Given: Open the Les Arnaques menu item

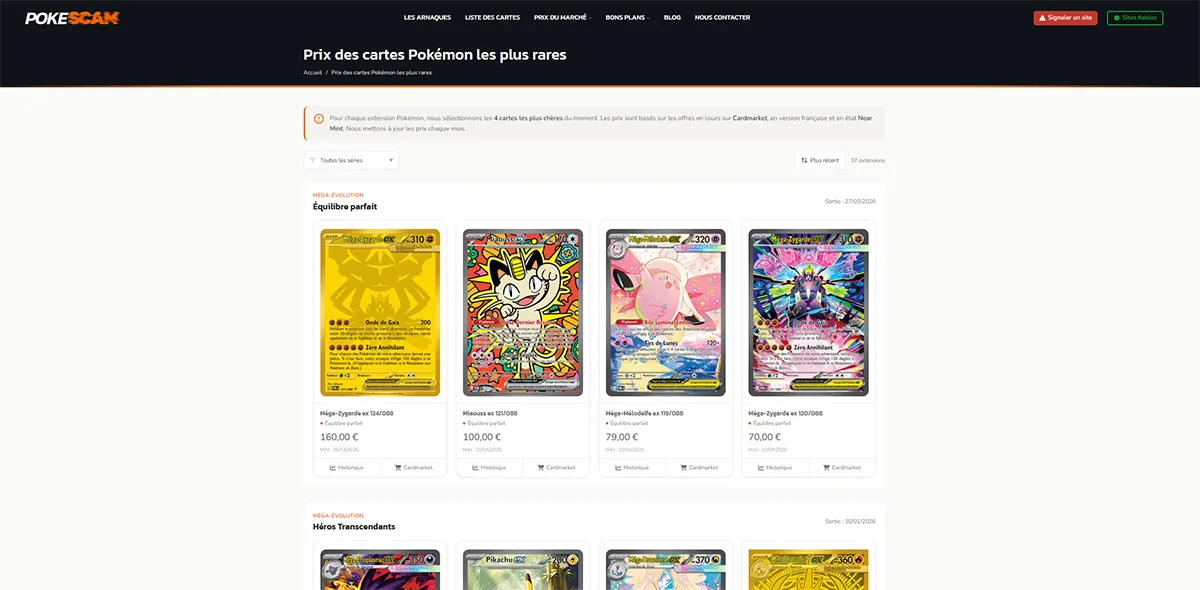Looking at the screenshot, I should tap(427, 17).
